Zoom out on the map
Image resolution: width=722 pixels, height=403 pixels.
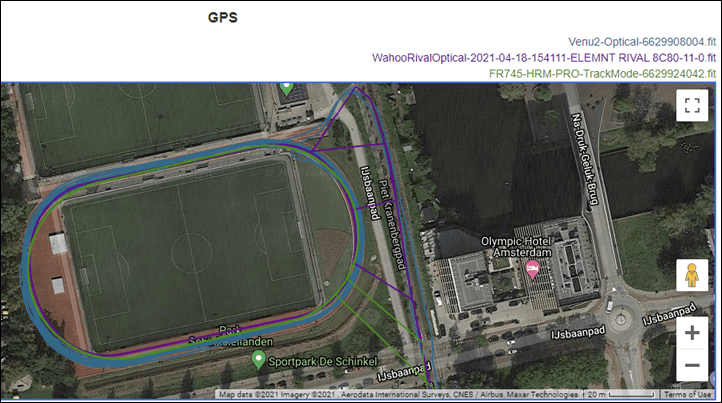click(x=692, y=365)
